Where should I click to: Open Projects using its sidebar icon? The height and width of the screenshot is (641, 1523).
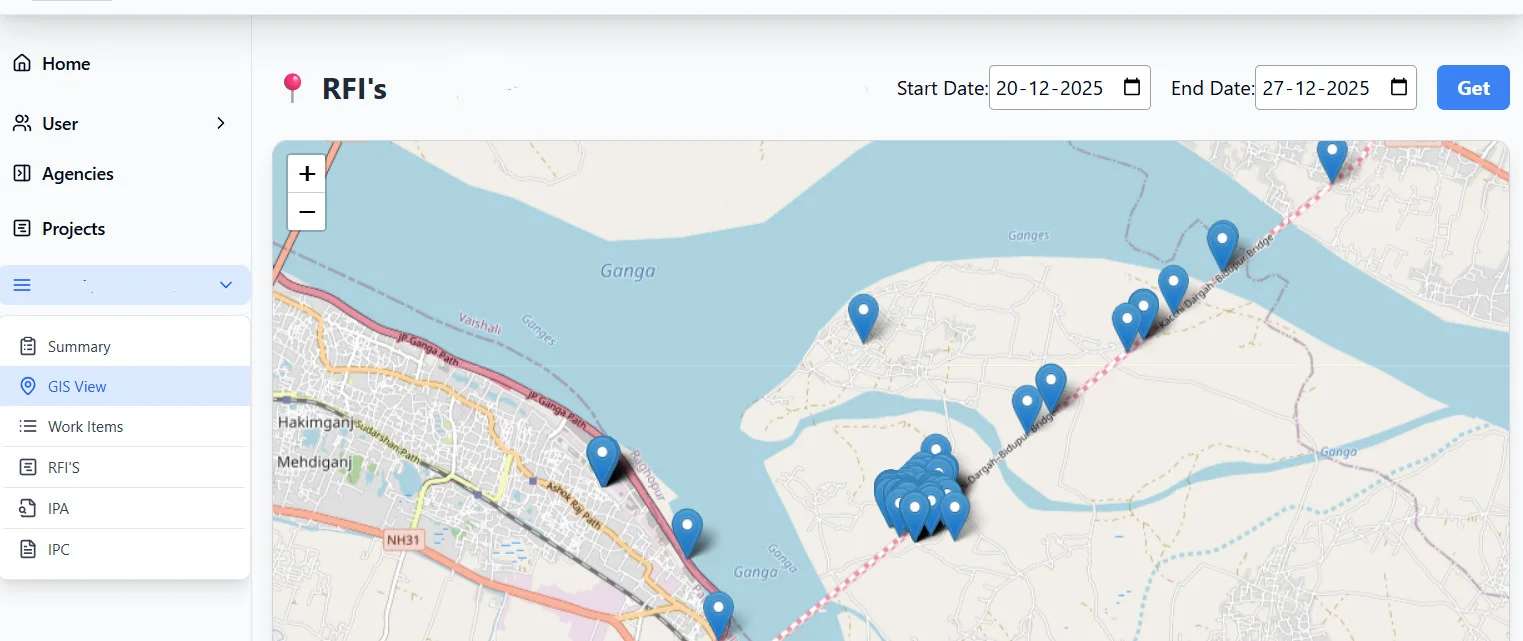22,228
